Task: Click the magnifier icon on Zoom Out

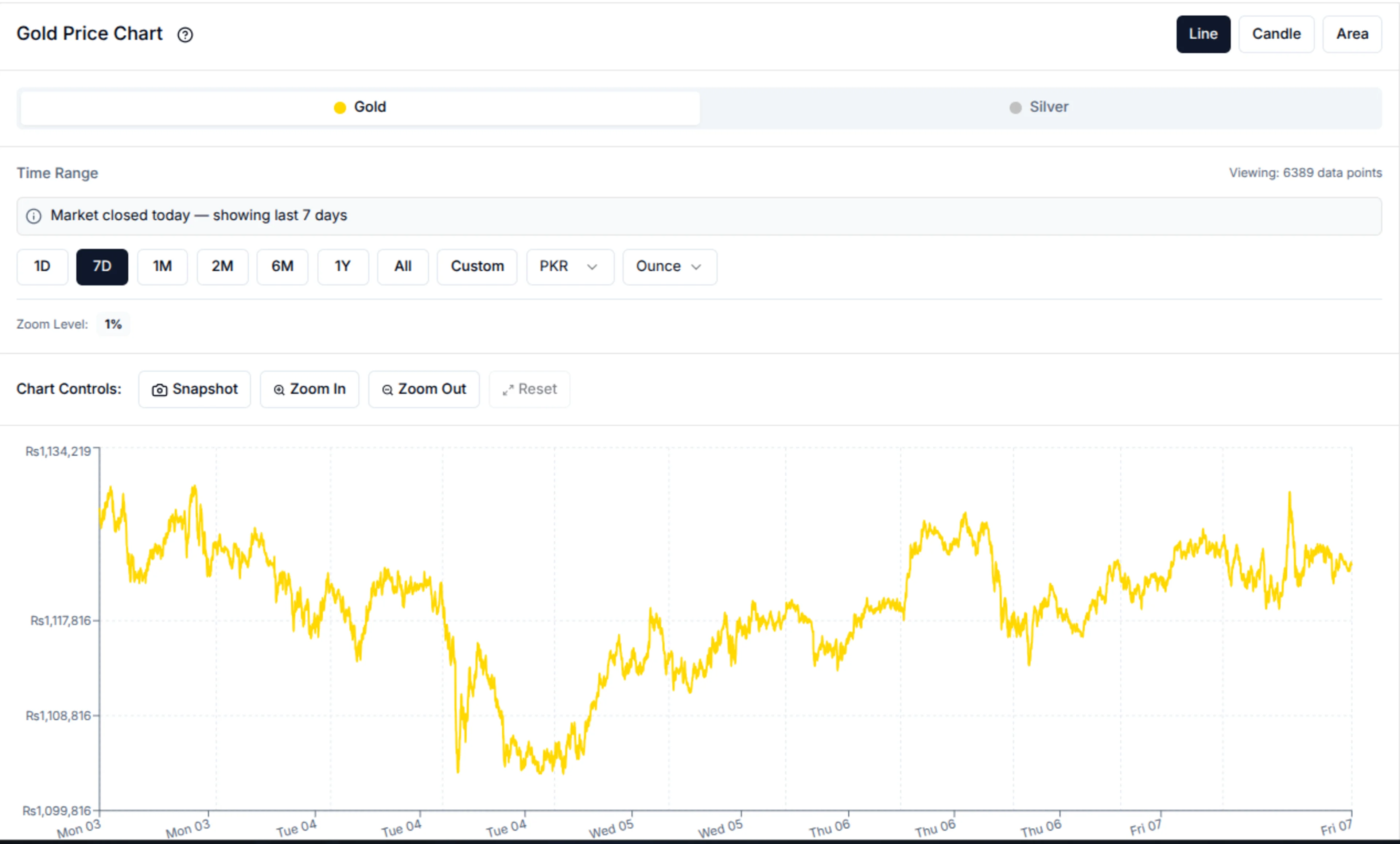Action: pyautogui.click(x=388, y=390)
